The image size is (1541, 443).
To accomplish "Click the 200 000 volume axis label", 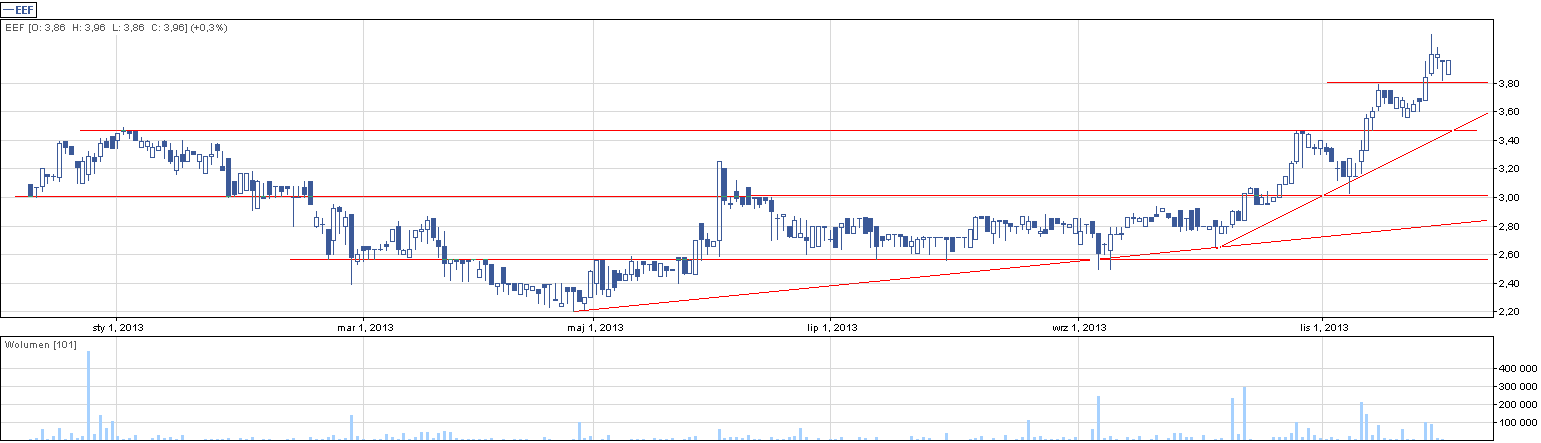I will pos(1516,405).
